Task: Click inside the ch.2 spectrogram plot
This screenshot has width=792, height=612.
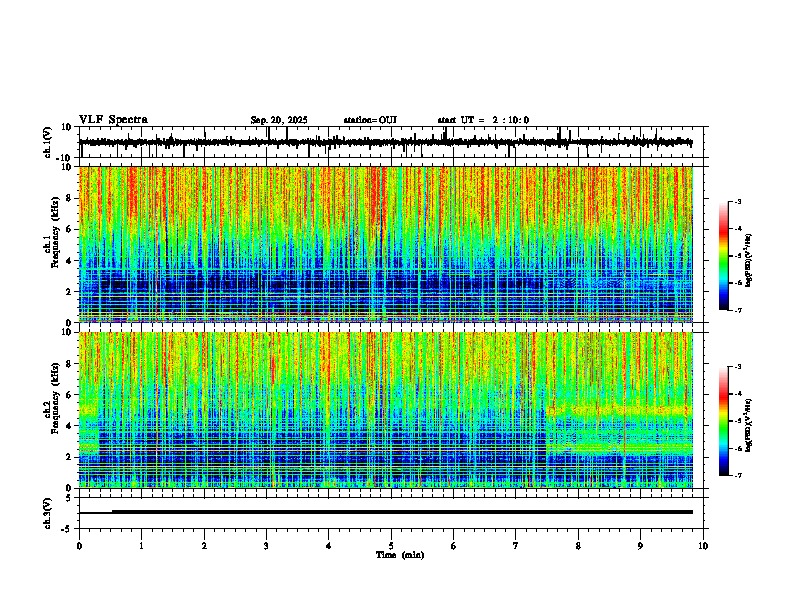Action: [386, 410]
